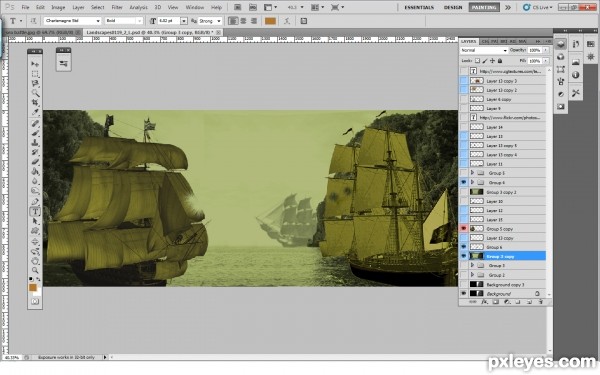
Task: Open the Window menu
Action: pos(194,7)
